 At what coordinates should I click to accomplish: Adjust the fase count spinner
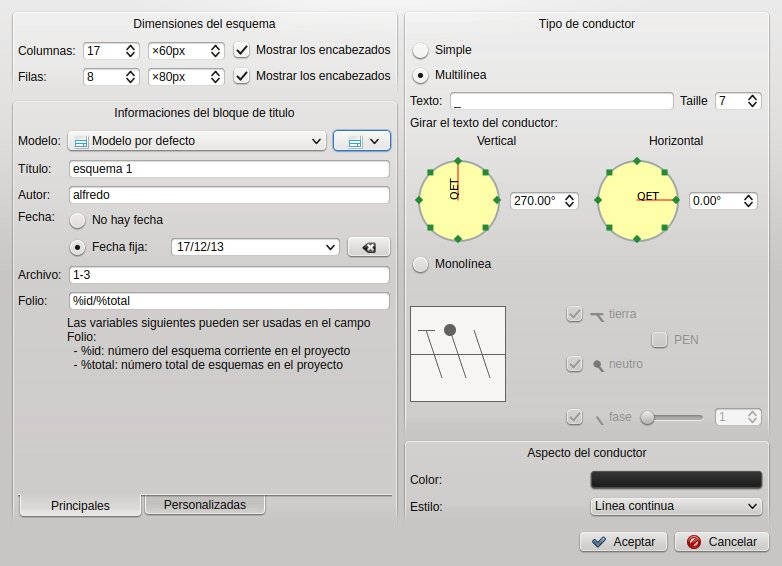738,417
